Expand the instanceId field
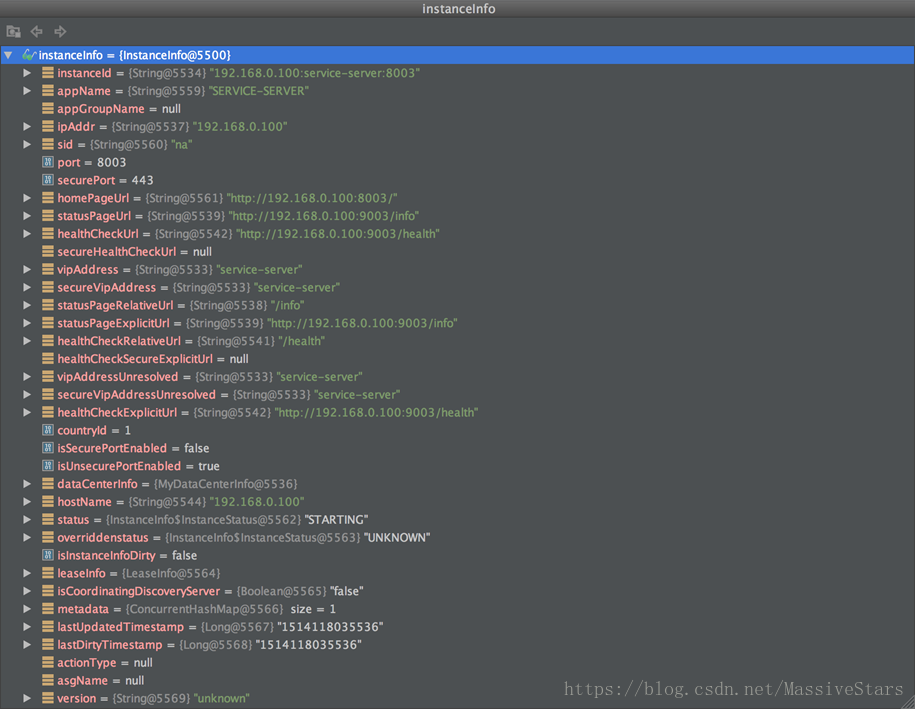The height and width of the screenshot is (709, 915). (x=27, y=73)
